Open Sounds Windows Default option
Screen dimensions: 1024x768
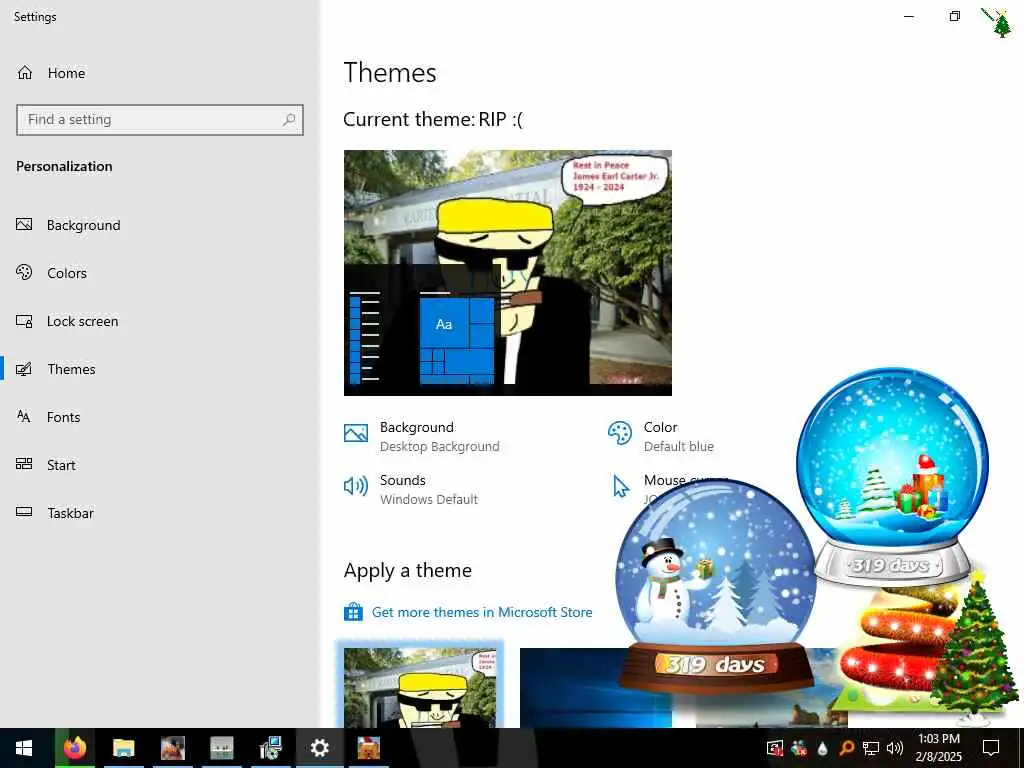coord(411,489)
